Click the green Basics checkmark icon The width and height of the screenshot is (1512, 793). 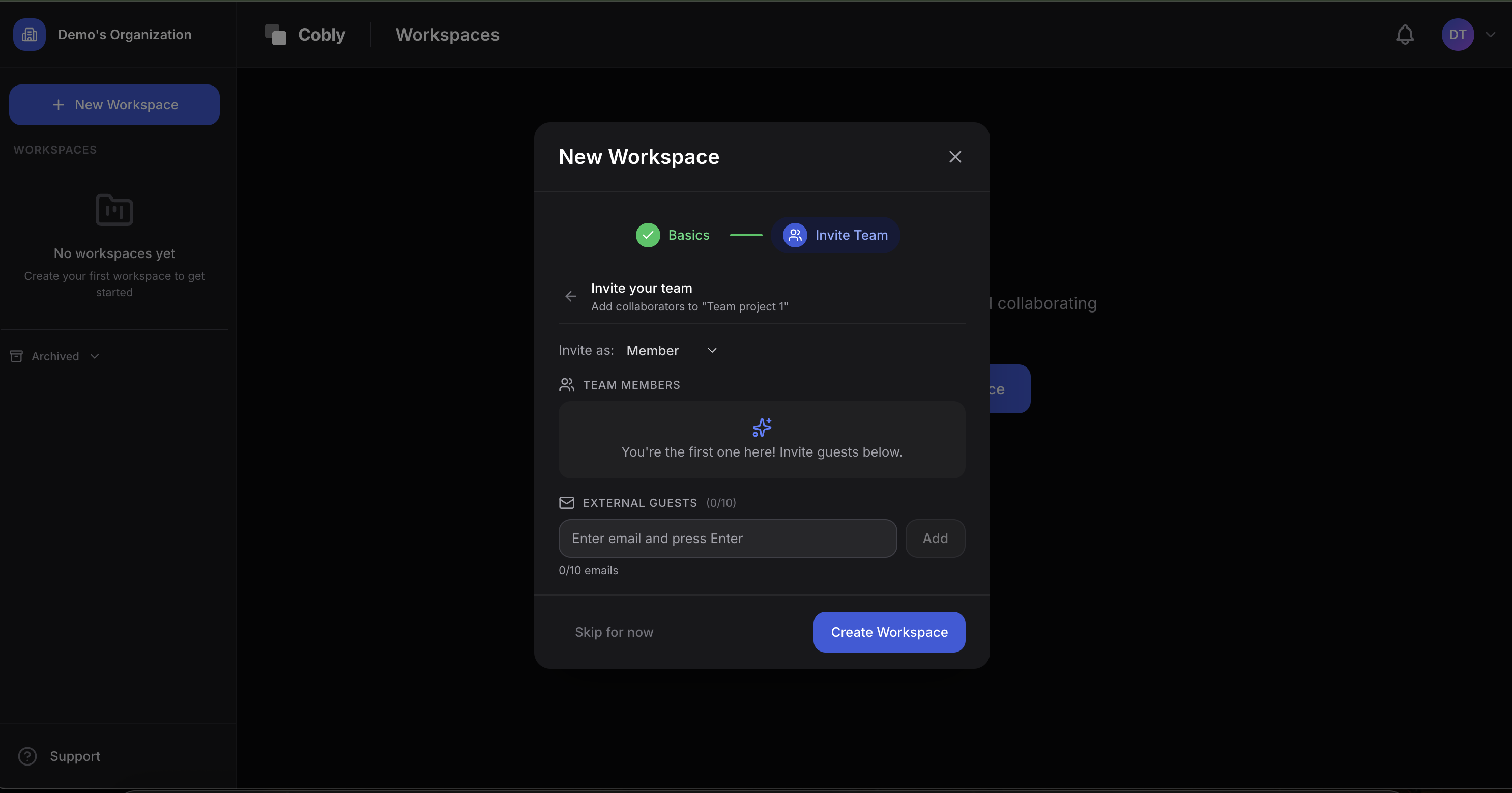tap(648, 235)
